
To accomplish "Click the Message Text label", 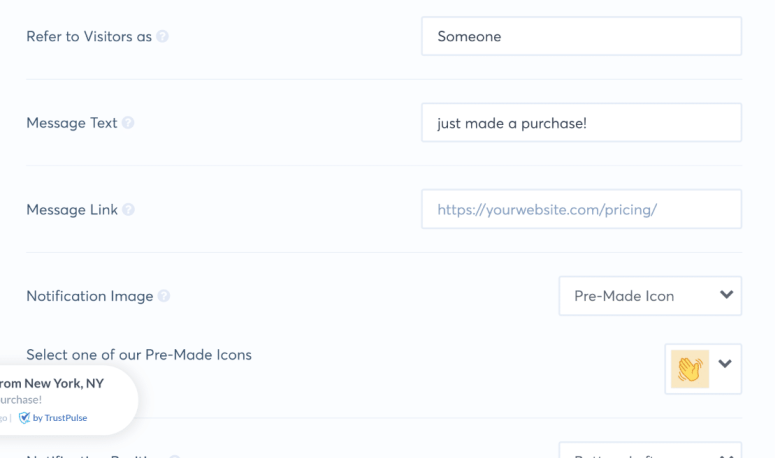I will coord(72,123).
